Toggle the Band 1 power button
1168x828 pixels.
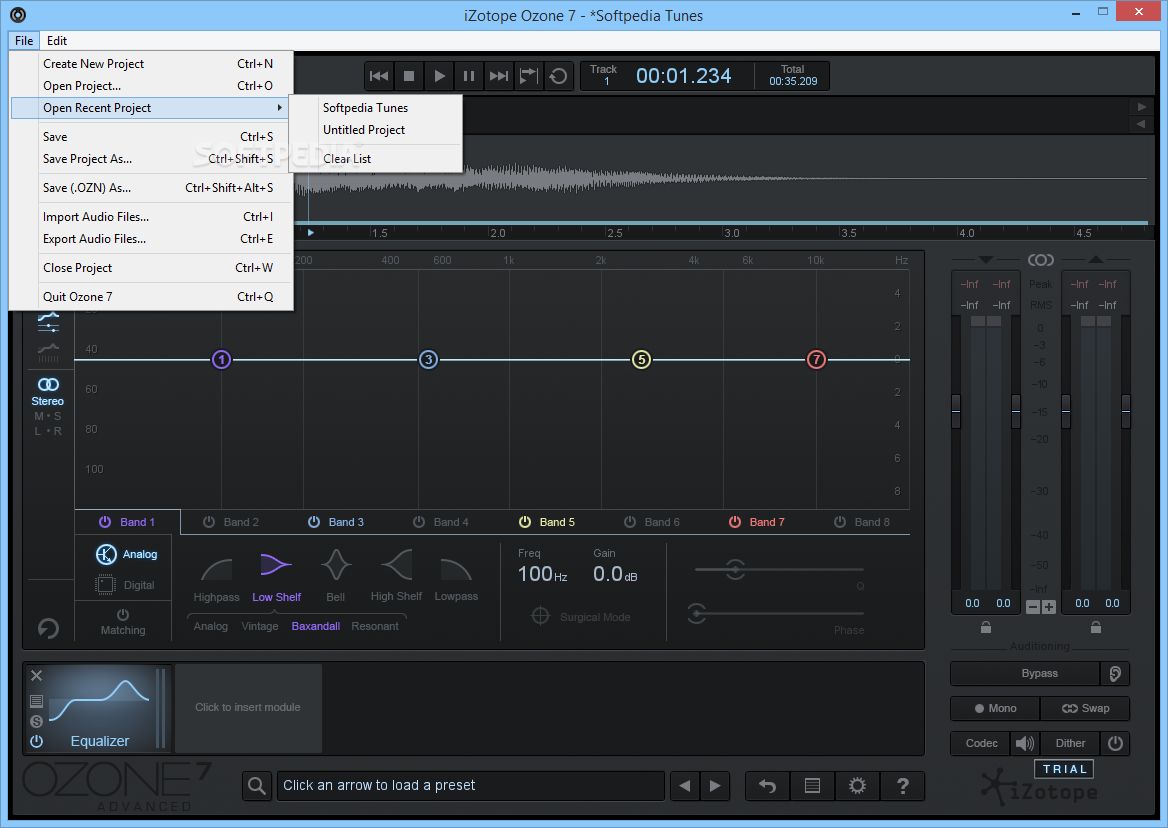105,522
